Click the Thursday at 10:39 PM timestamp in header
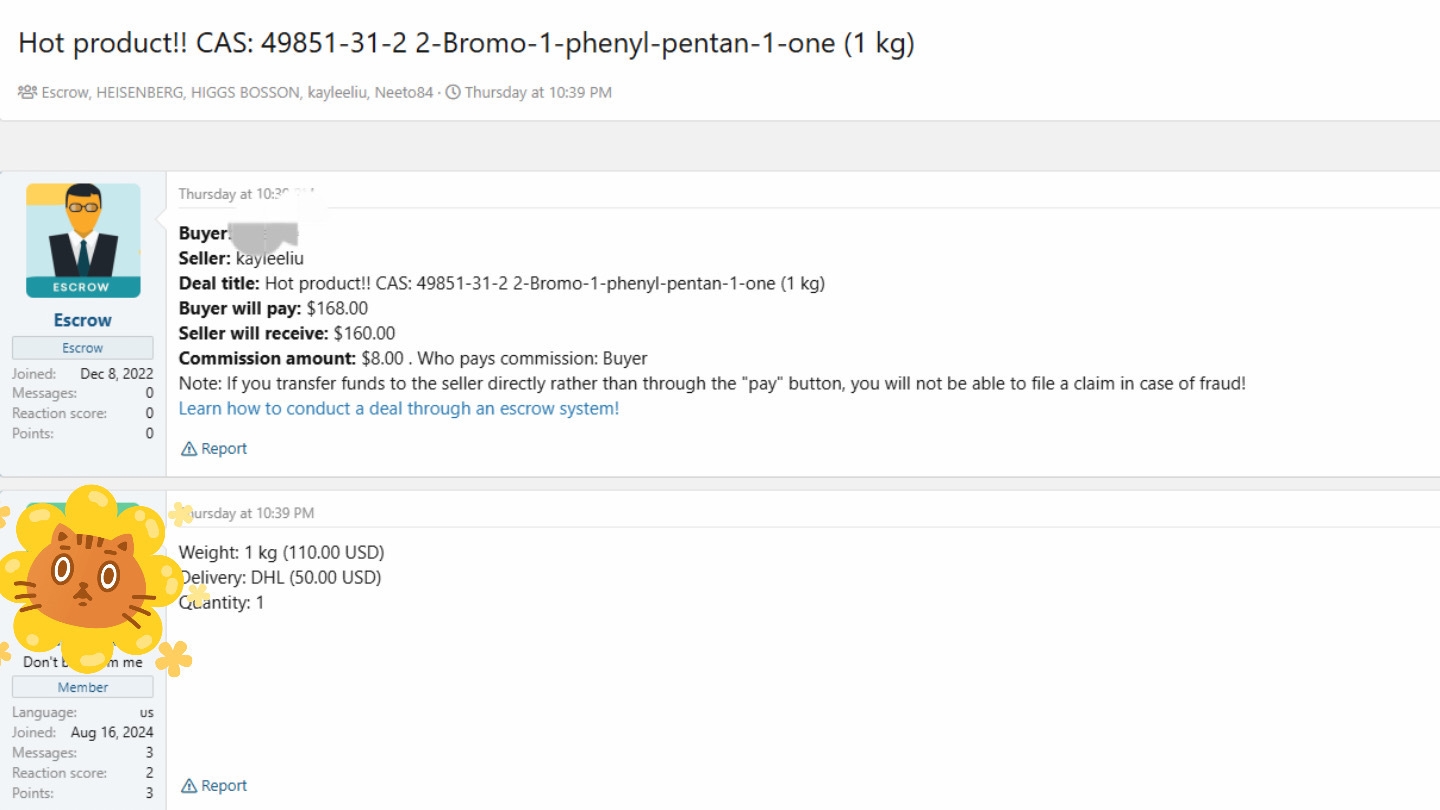This screenshot has height=810, width=1440. (538, 92)
